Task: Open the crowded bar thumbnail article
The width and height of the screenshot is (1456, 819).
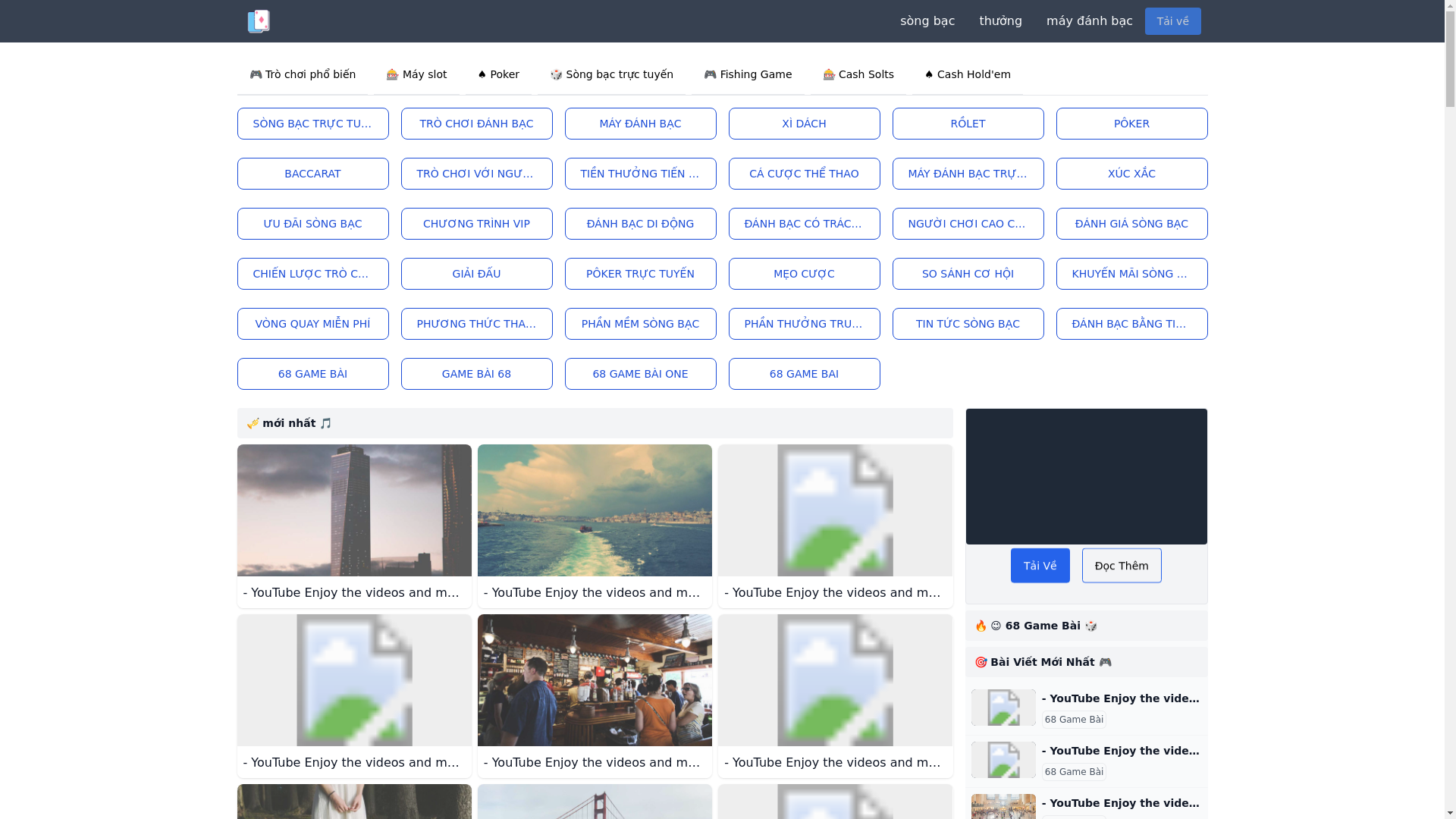Action: pos(595,680)
